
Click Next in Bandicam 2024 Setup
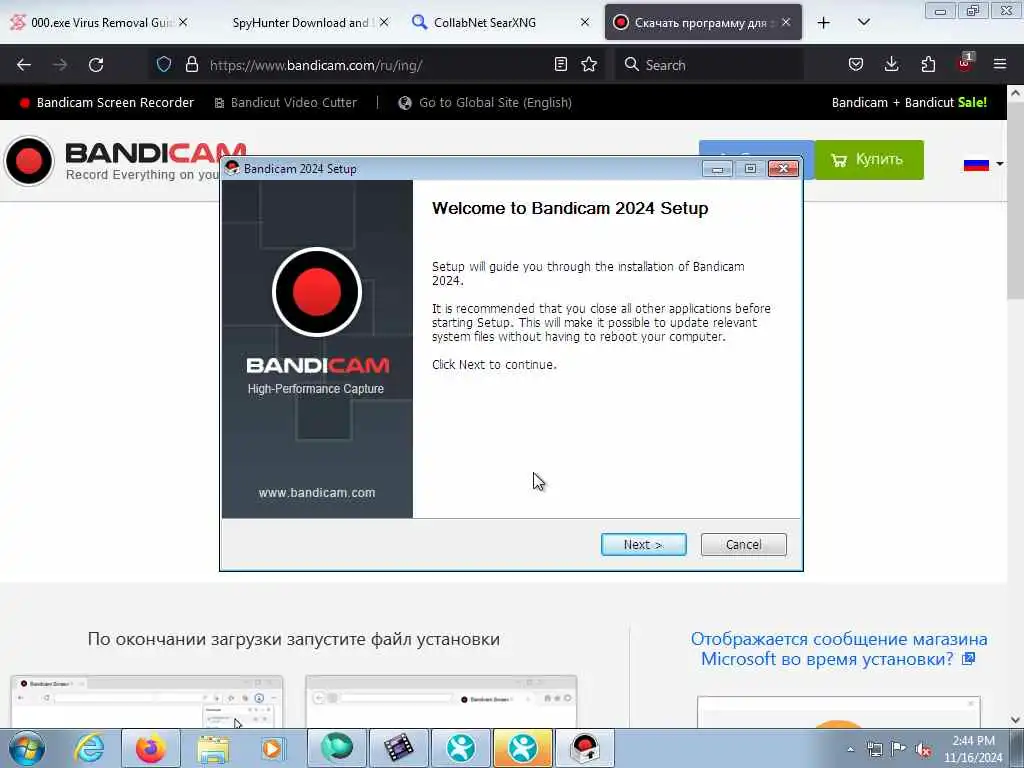[x=643, y=545]
